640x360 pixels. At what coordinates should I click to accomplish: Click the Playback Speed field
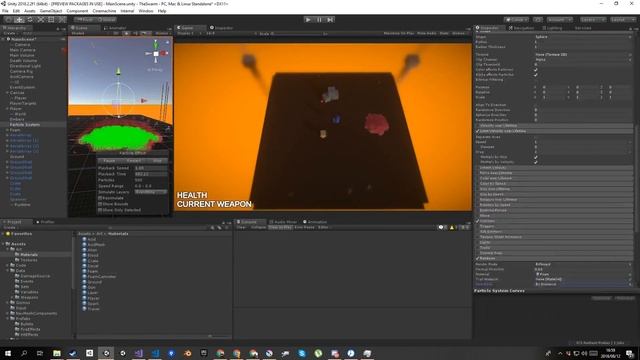coord(151,168)
